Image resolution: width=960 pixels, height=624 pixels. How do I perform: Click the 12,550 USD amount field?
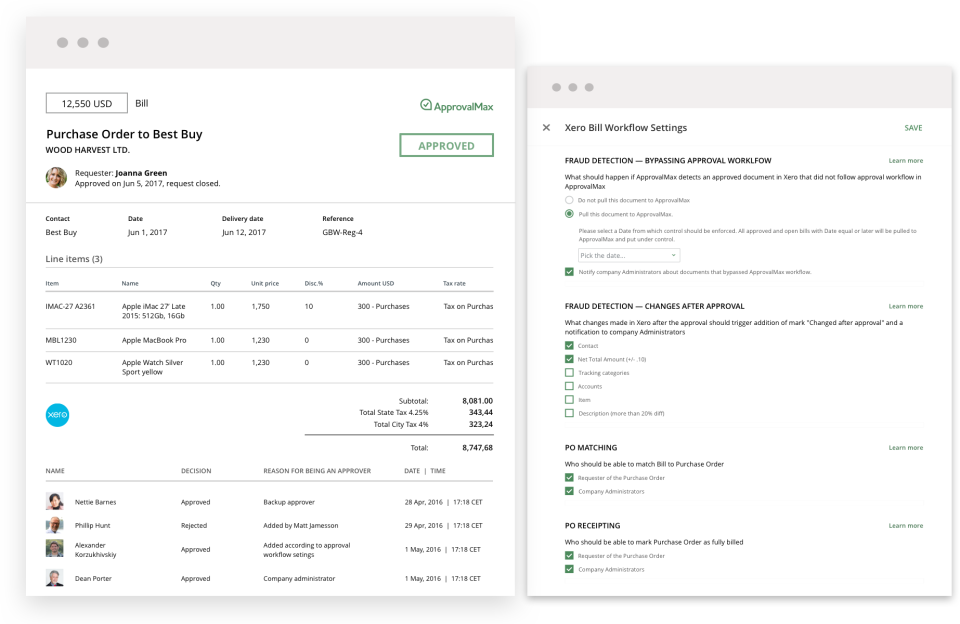point(86,103)
